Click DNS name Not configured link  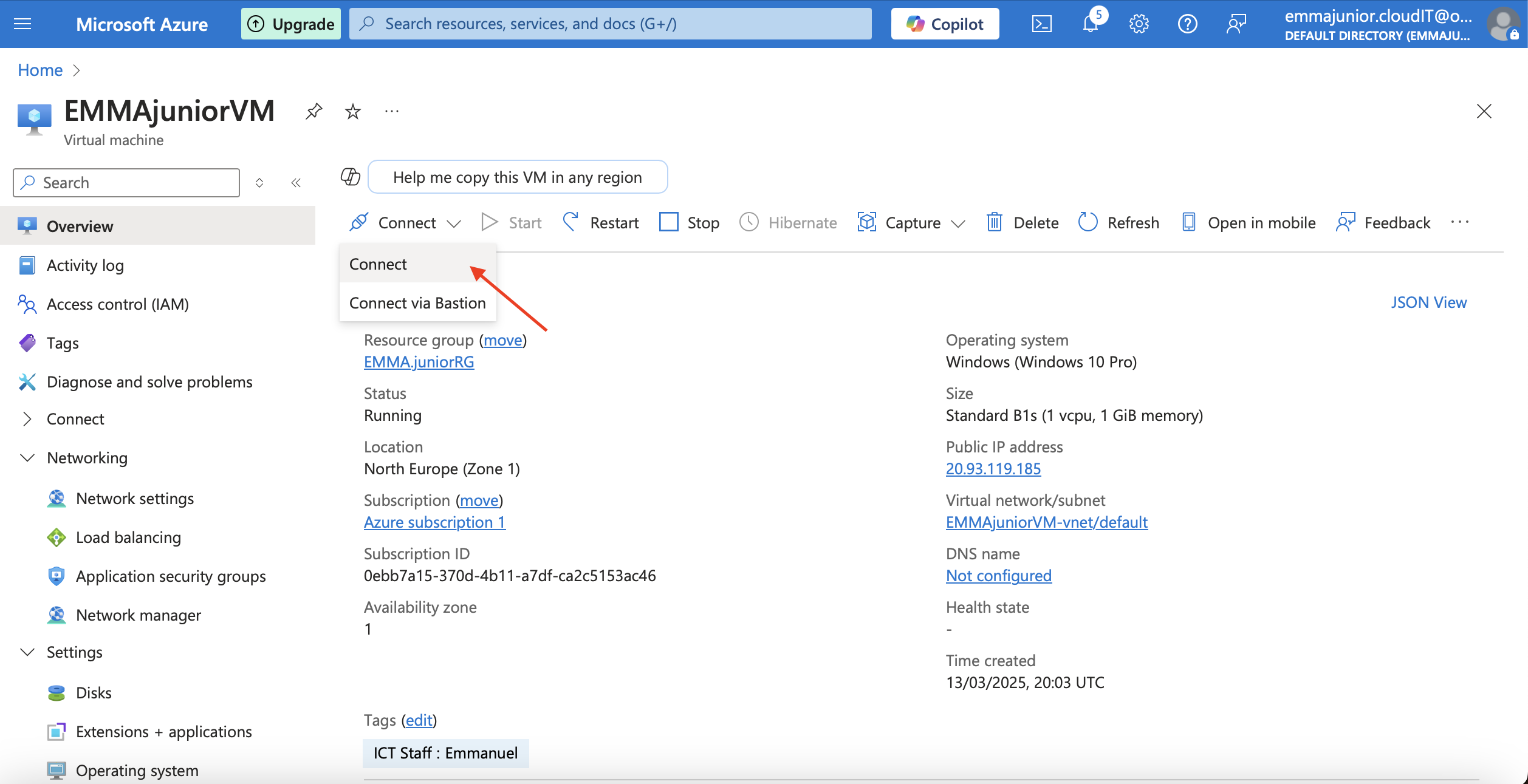pos(999,576)
